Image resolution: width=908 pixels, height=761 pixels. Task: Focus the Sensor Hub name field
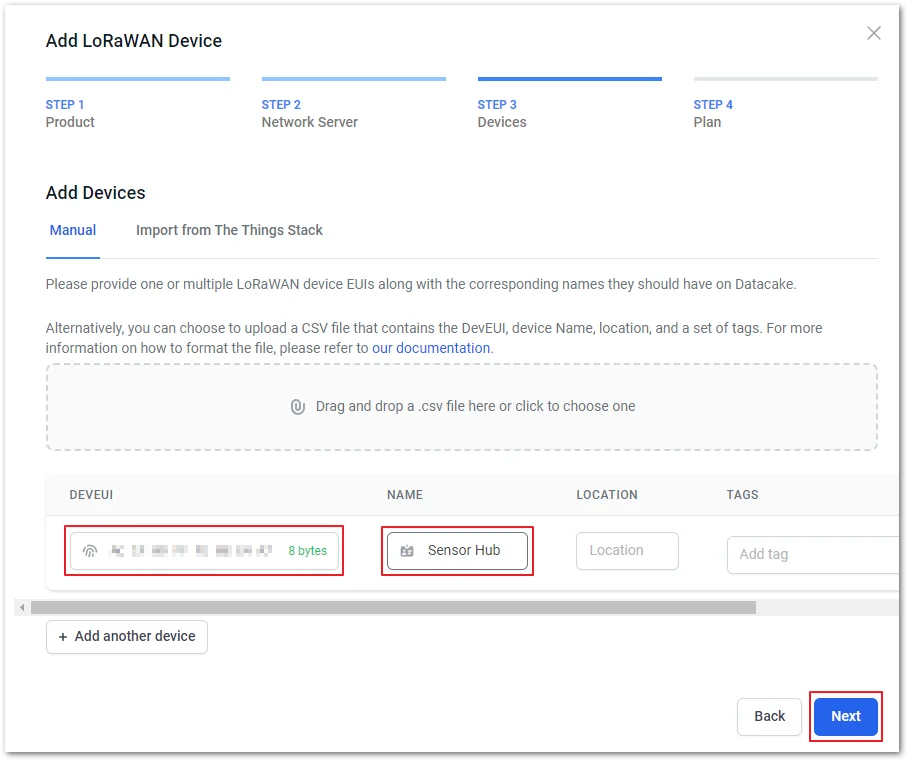pyautogui.click(x=457, y=551)
